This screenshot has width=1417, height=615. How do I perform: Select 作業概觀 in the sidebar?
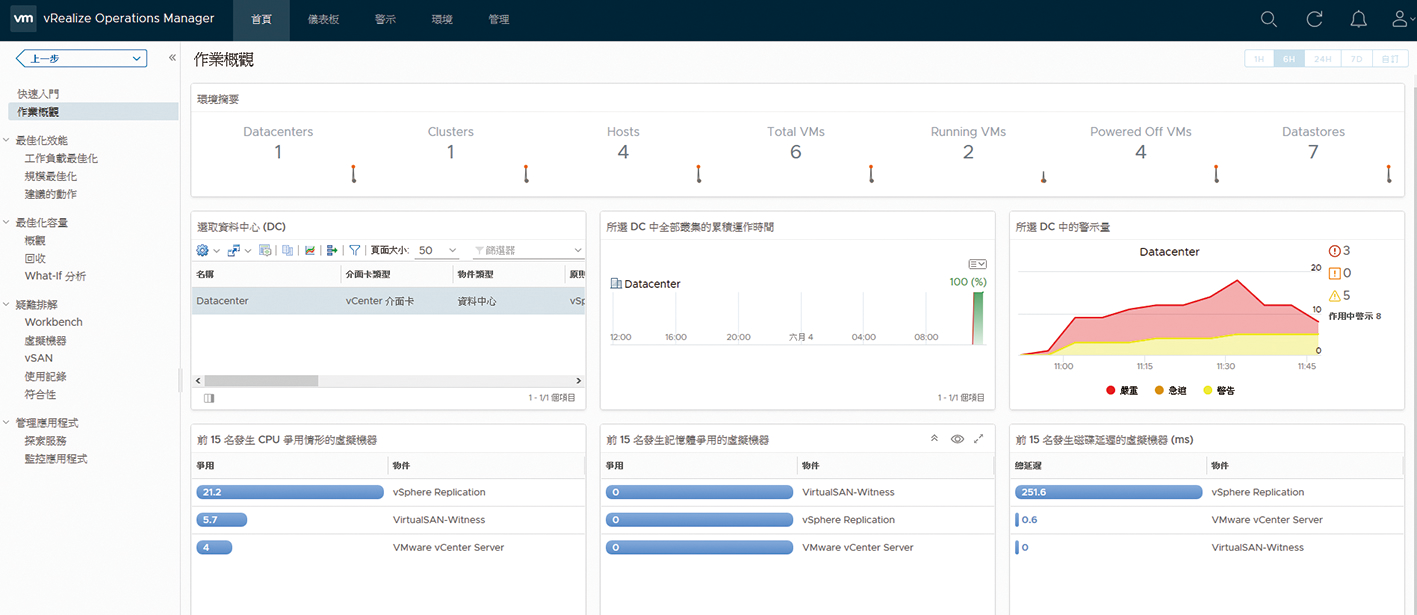pyautogui.click(x=93, y=112)
